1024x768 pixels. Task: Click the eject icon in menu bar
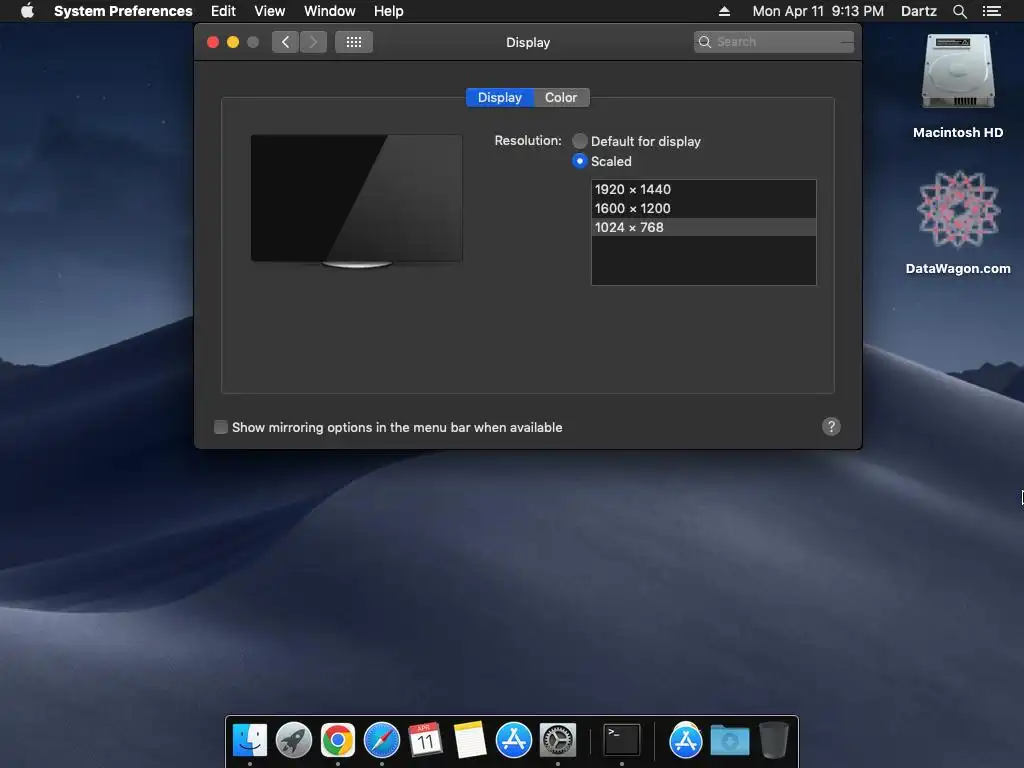[x=724, y=11]
